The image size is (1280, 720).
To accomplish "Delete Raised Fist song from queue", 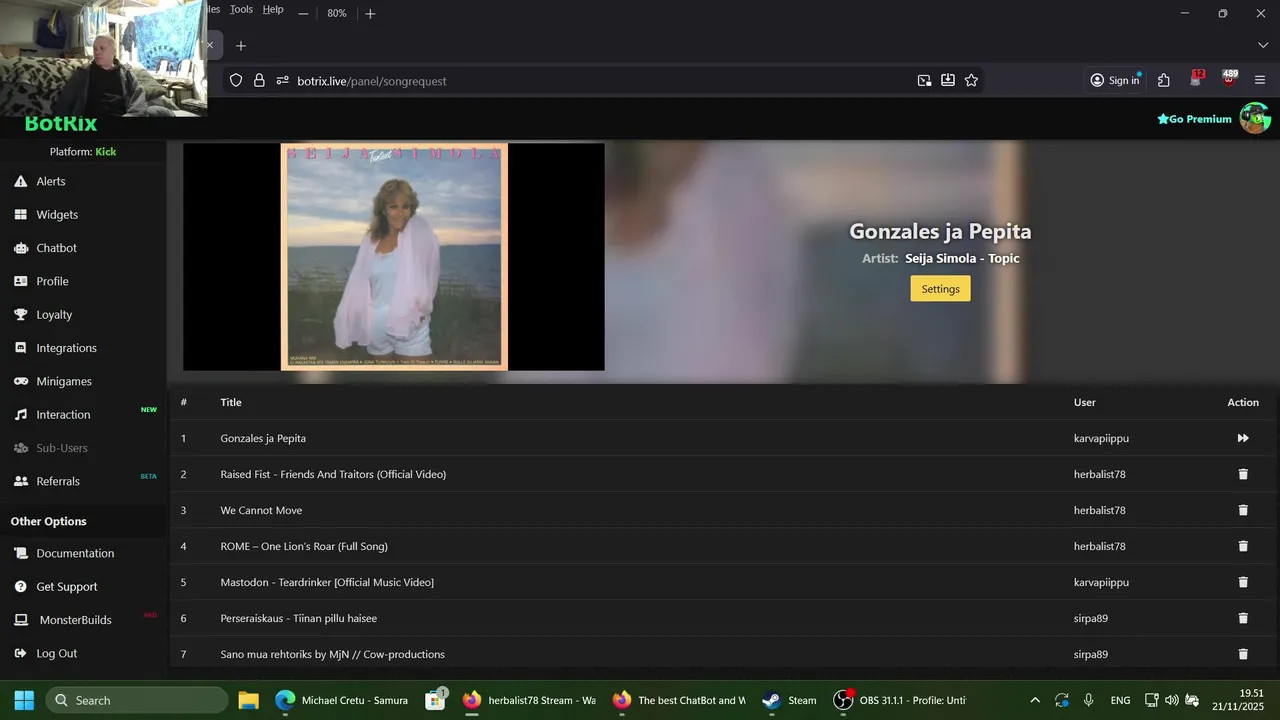I will click(1243, 474).
